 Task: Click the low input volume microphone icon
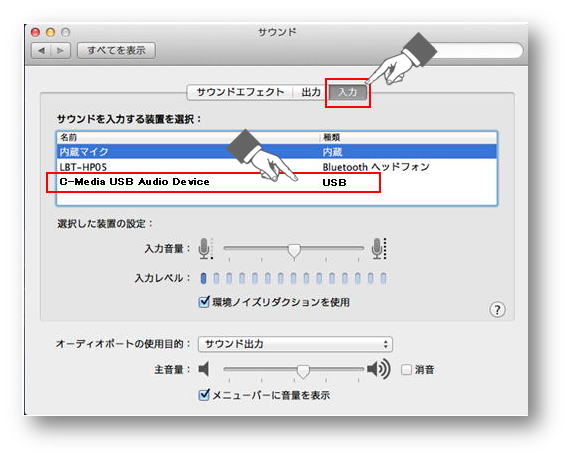(205, 249)
